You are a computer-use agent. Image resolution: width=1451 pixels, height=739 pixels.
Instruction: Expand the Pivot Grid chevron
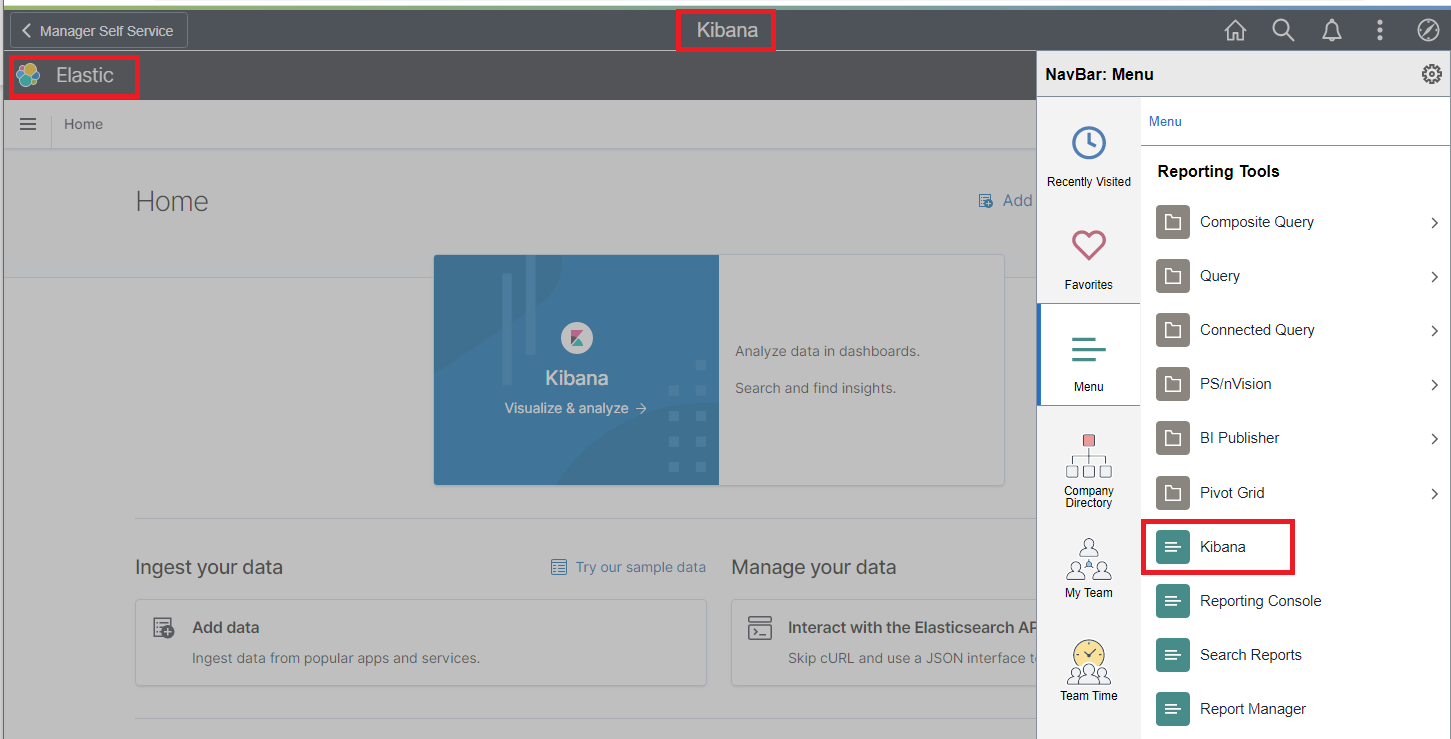point(1435,494)
